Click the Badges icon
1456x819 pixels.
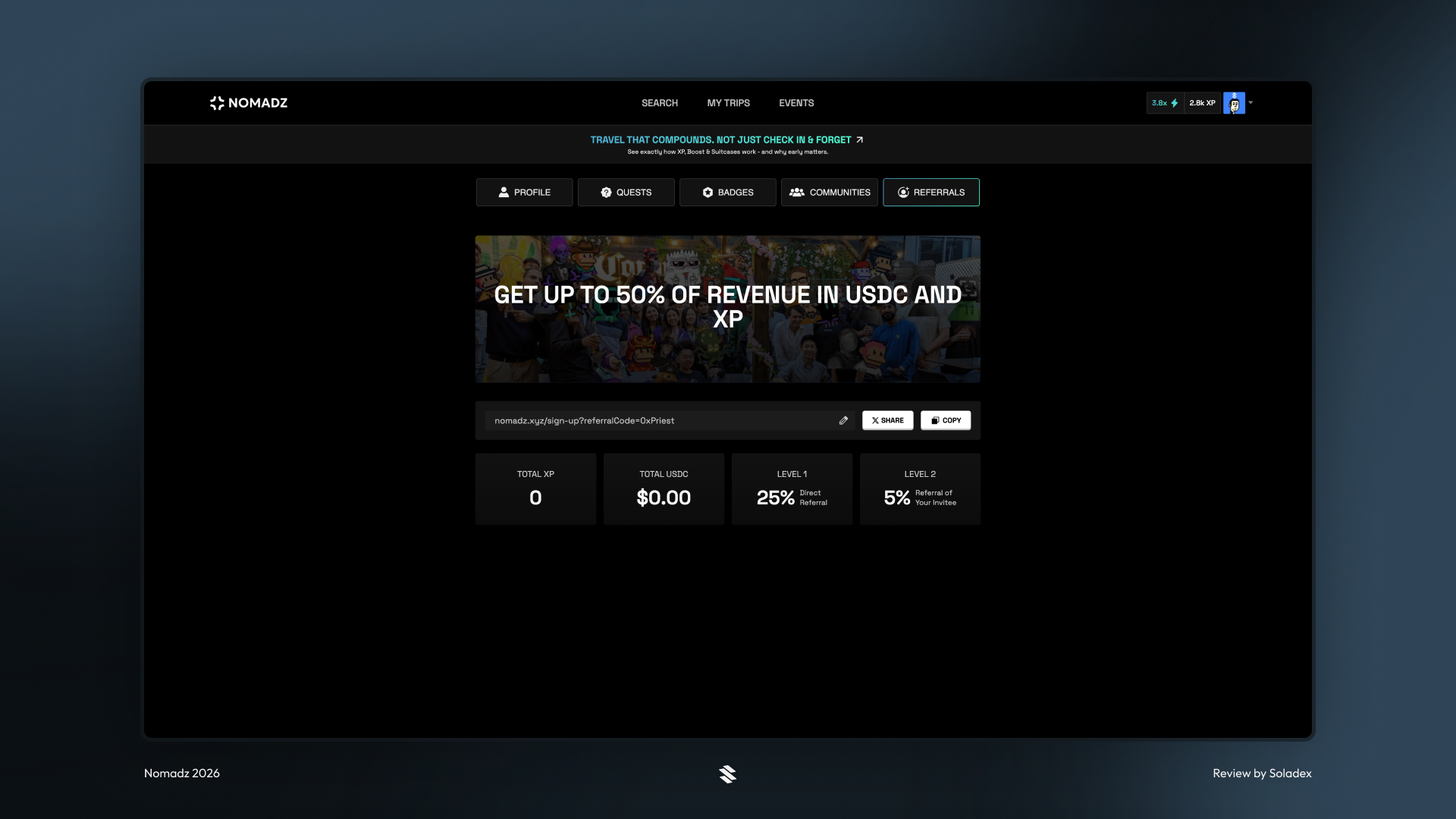pyautogui.click(x=707, y=193)
